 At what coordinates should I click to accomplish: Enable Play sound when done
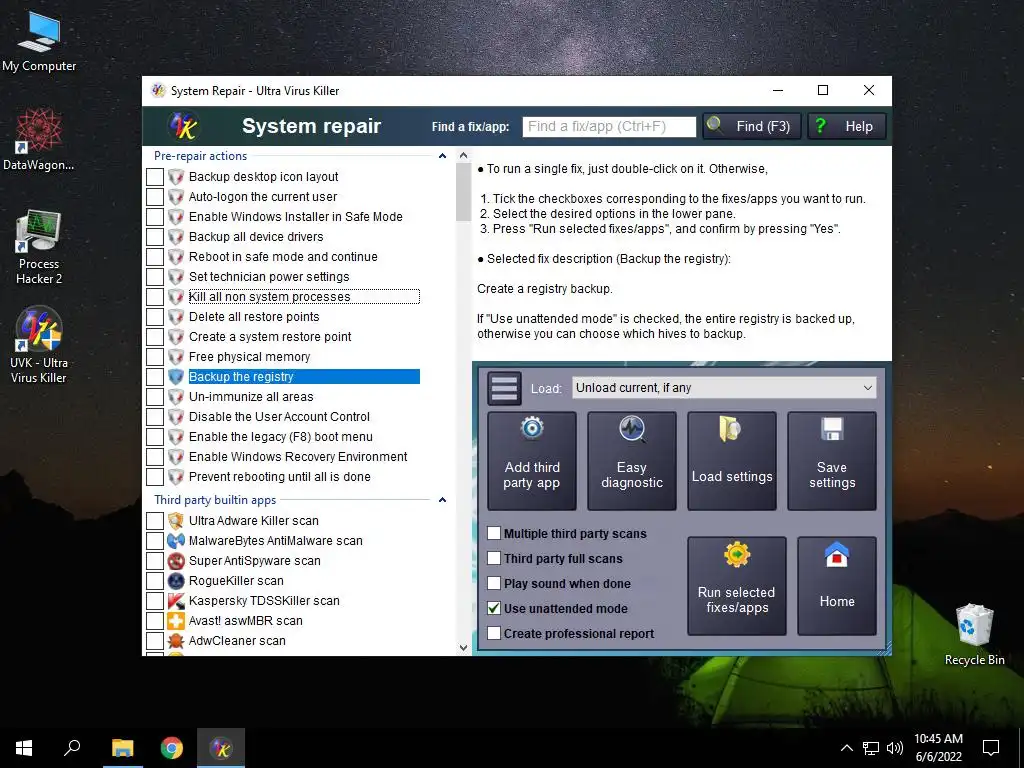494,583
